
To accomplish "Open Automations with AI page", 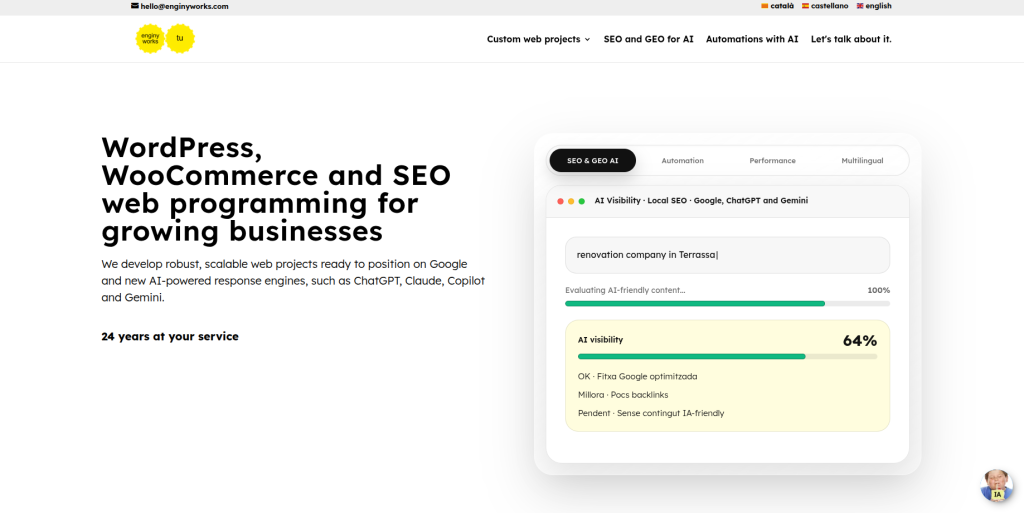I will point(752,39).
